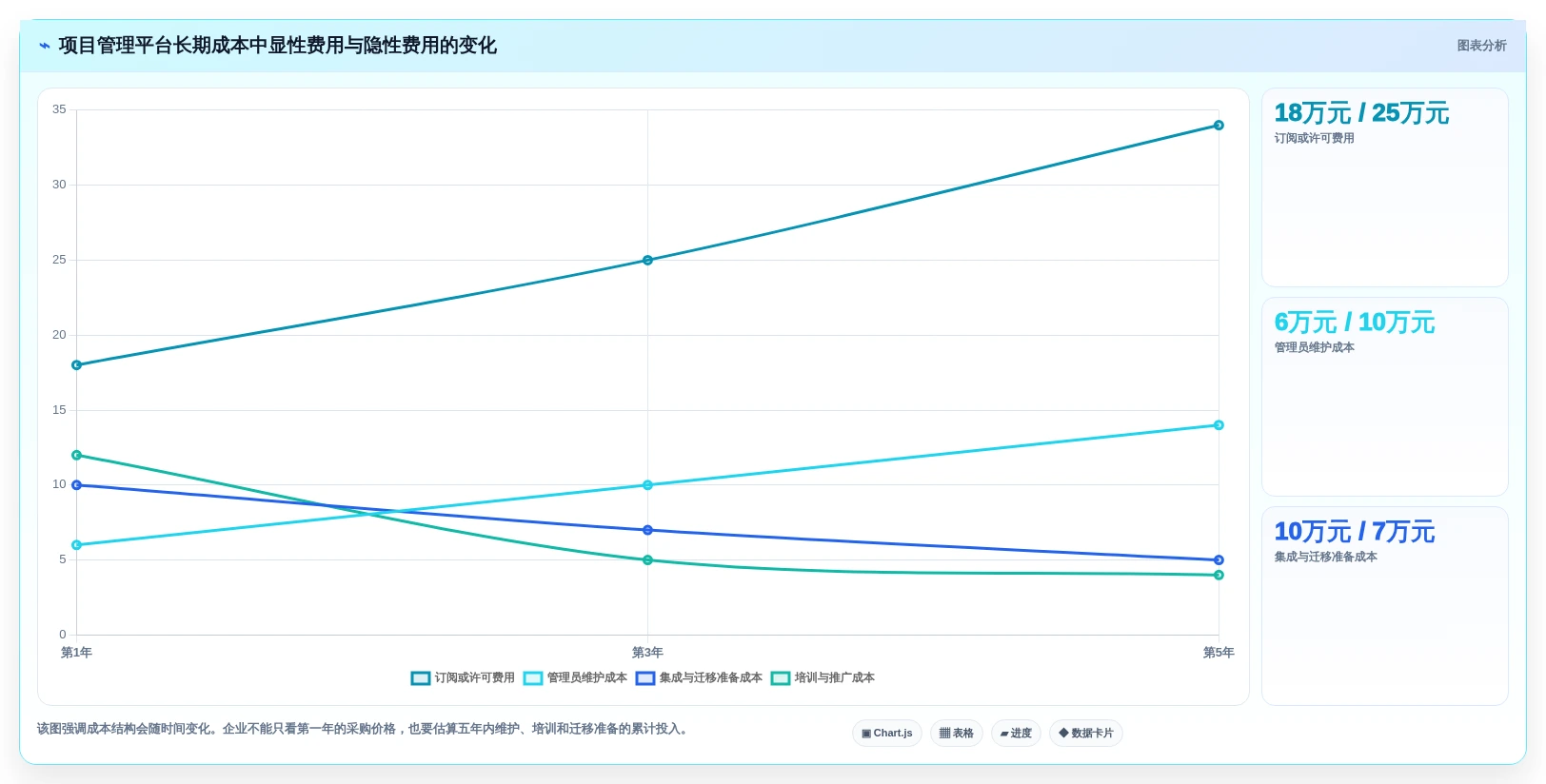This screenshot has height=784, width=1546.
Task: Click 管理员维护成本 data point at 第3年
Action: 647,485
